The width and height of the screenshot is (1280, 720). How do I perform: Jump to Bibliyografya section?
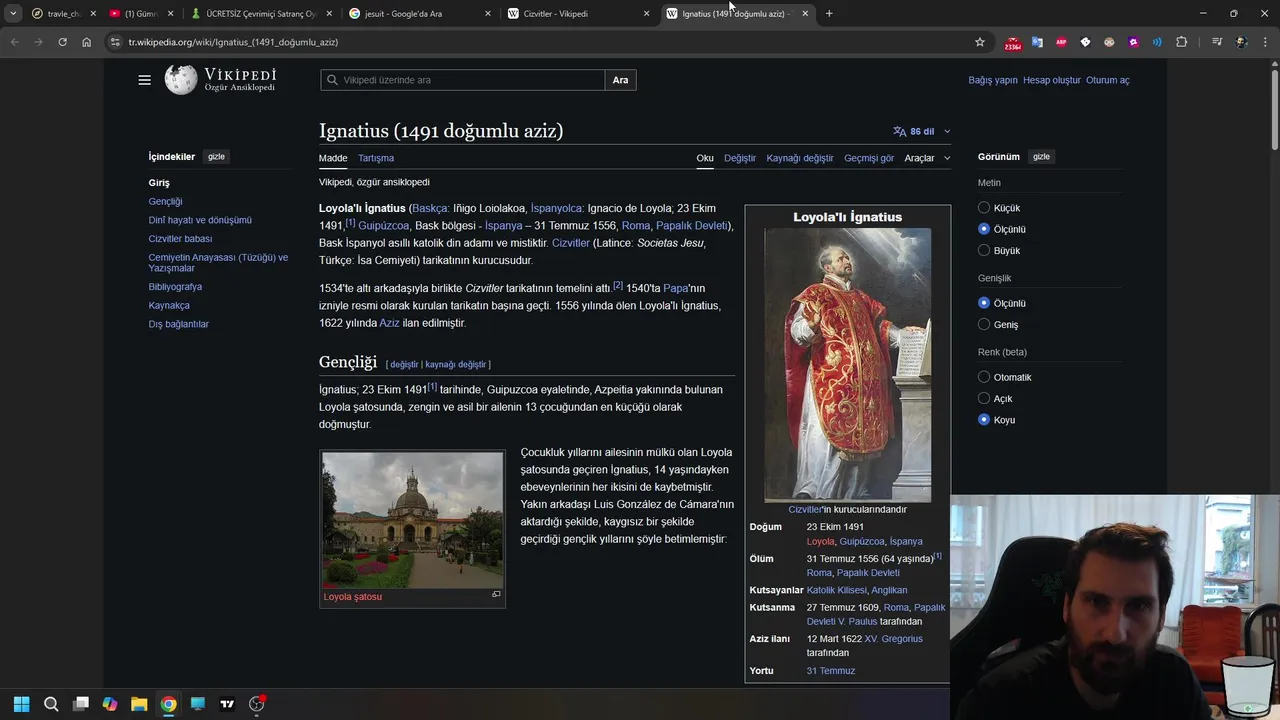tap(175, 287)
